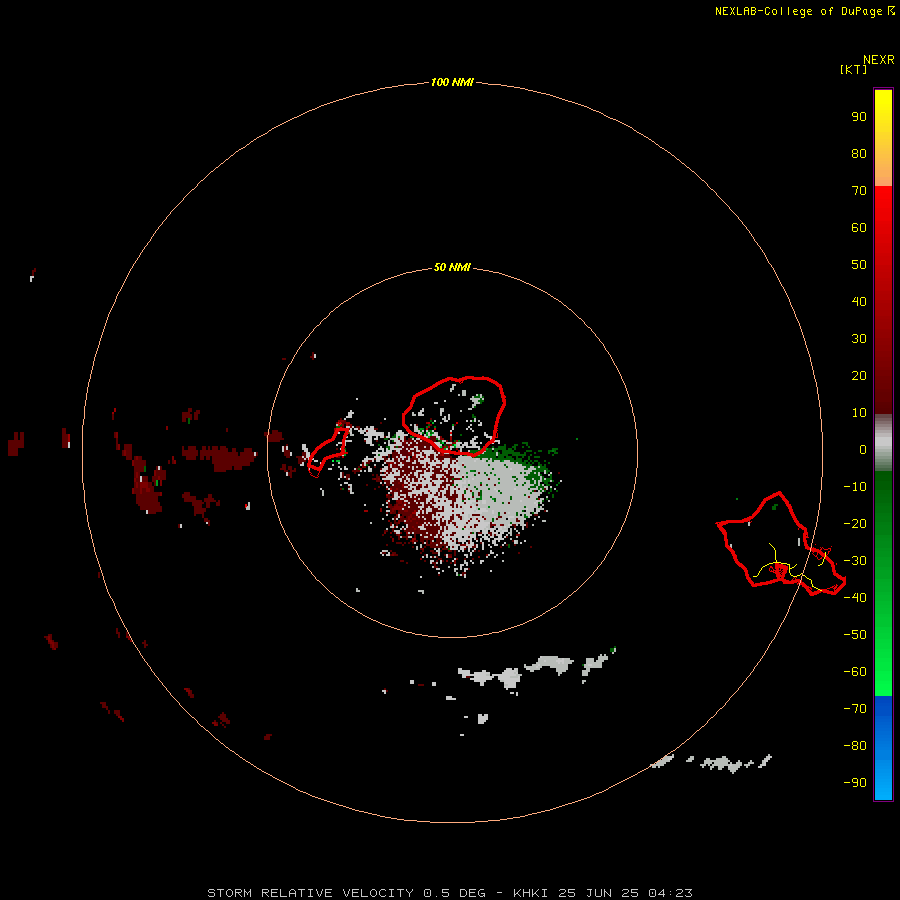Click the -70 value on velocity scale
The height and width of the screenshot is (900, 900).
coord(855,709)
